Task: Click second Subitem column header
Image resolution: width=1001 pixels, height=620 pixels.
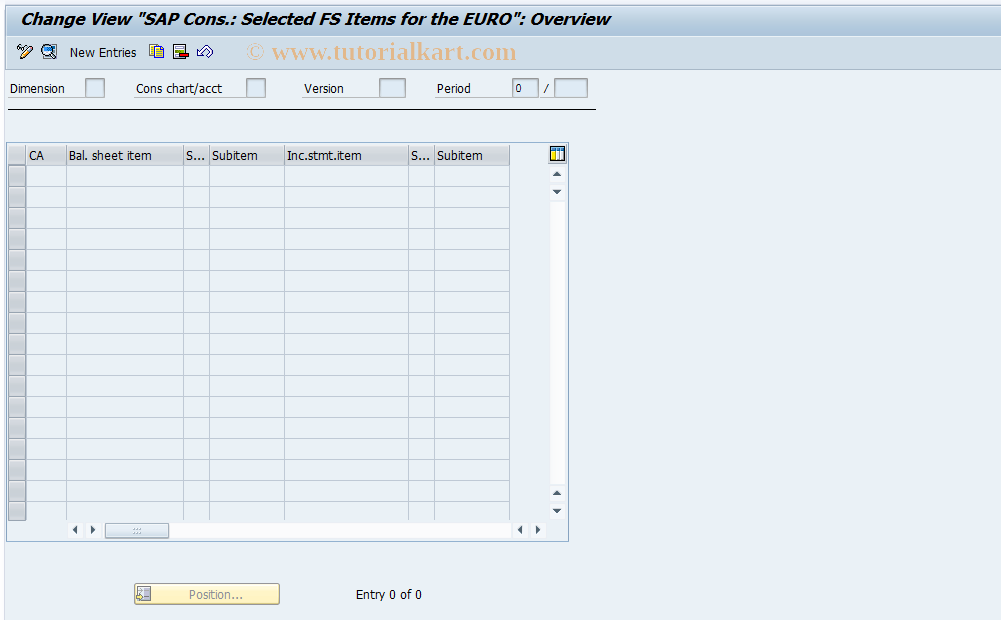Action: [472, 155]
